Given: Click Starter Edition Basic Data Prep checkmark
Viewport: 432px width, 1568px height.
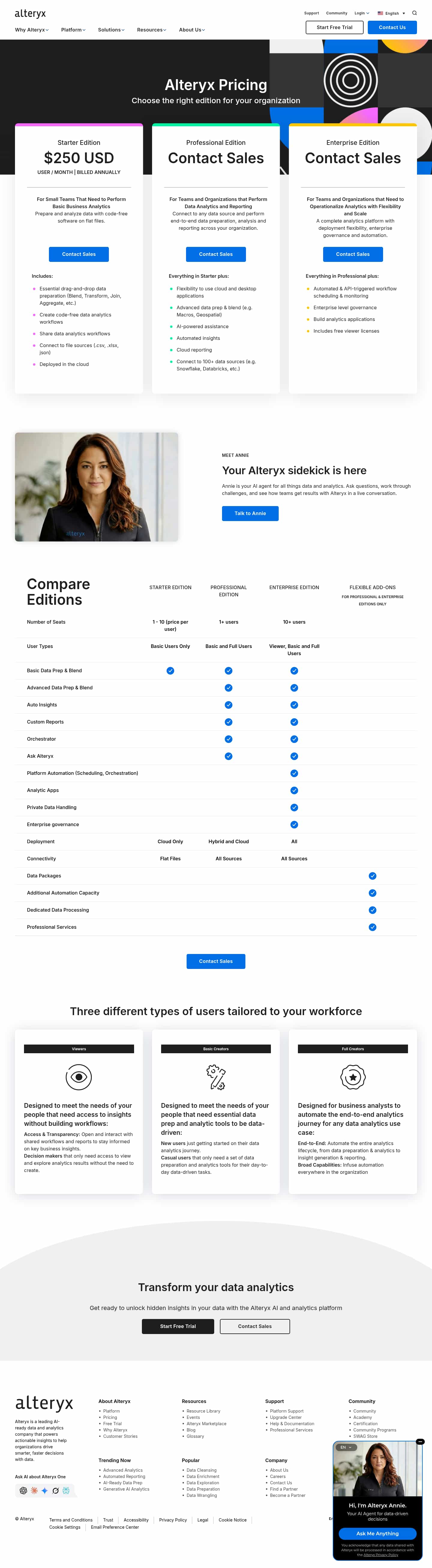Looking at the screenshot, I should pos(170,670).
